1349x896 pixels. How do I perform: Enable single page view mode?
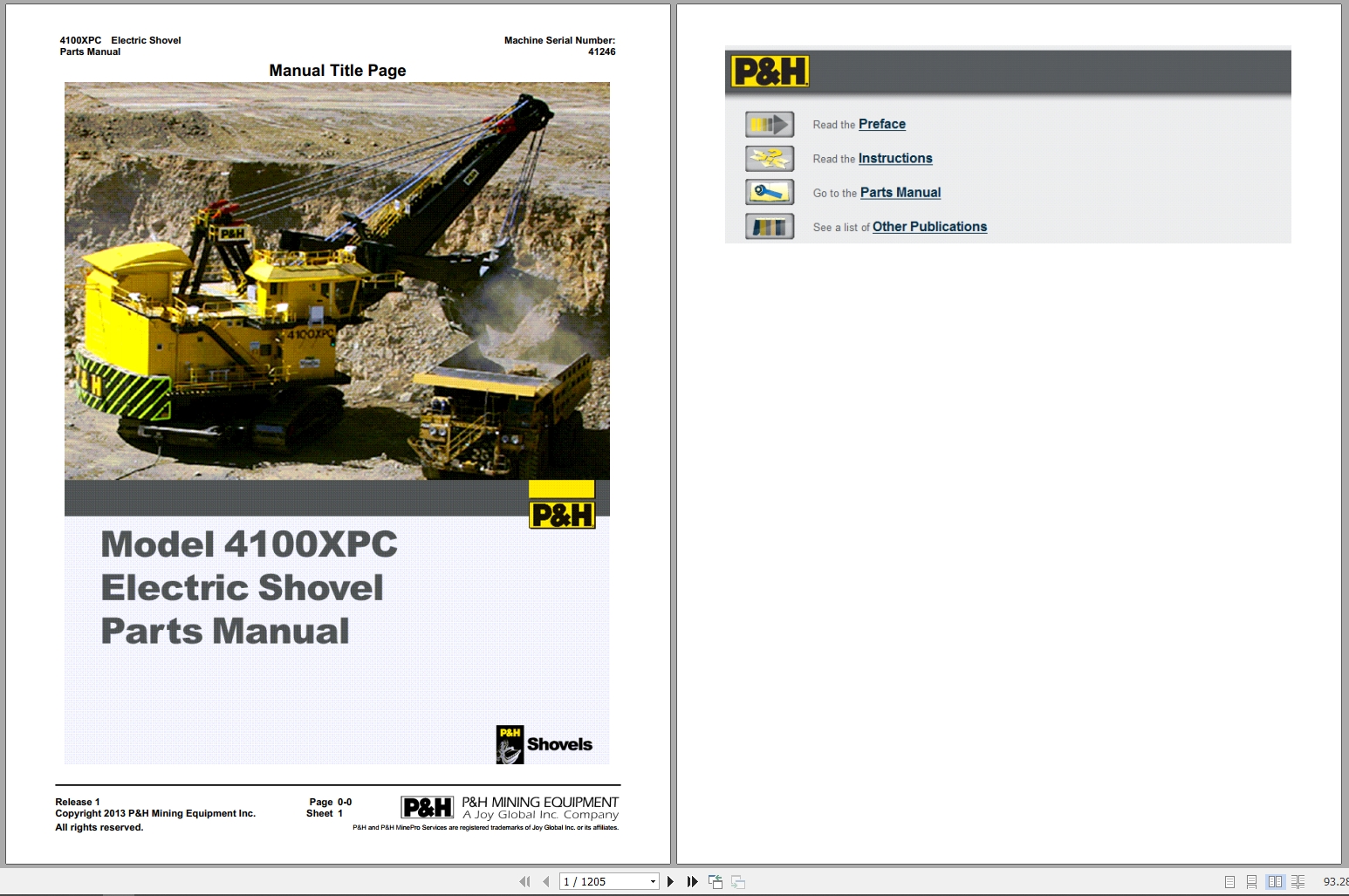[1231, 881]
